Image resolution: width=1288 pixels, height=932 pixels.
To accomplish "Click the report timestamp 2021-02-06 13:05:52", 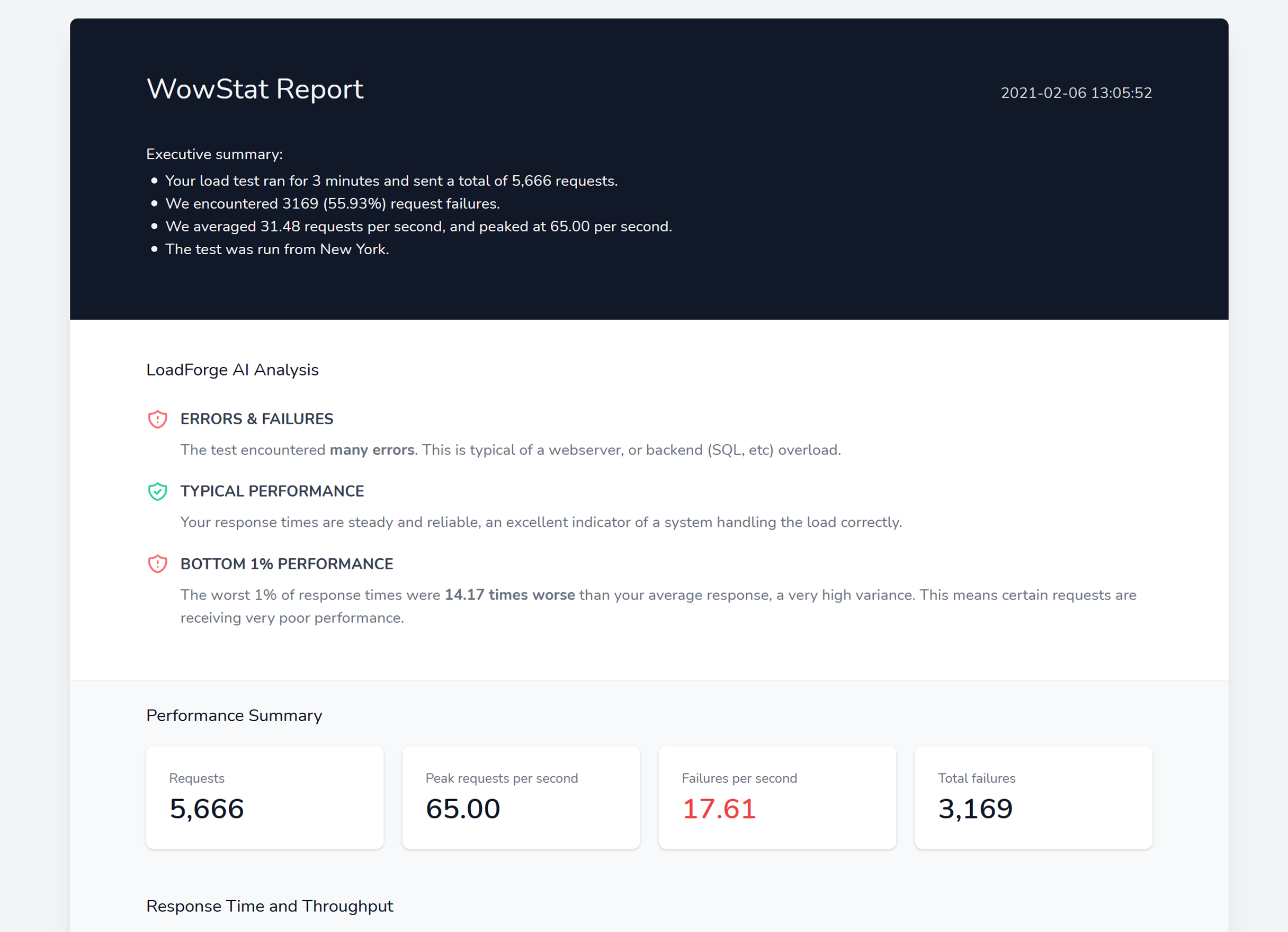I will pos(1077,93).
